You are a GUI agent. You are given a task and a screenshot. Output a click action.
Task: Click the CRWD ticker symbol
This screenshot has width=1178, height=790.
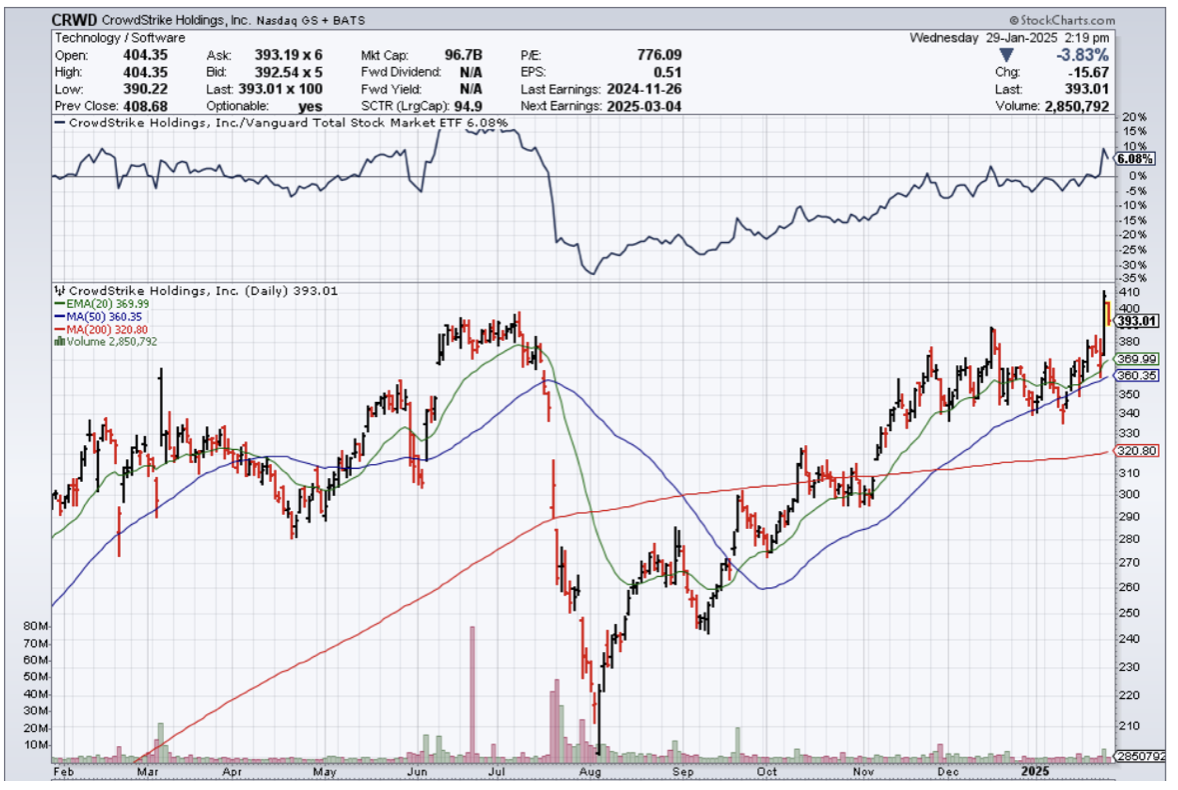point(75,20)
